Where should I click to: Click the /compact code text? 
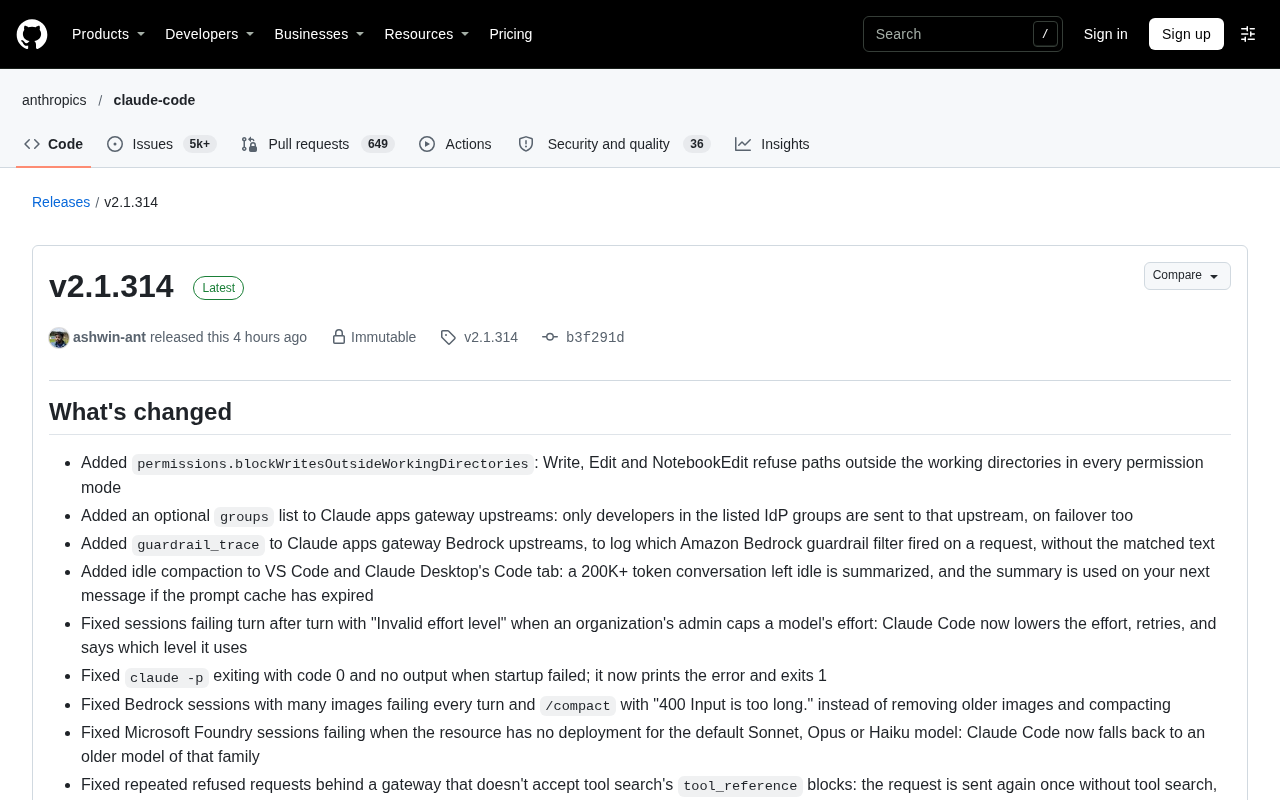(578, 706)
